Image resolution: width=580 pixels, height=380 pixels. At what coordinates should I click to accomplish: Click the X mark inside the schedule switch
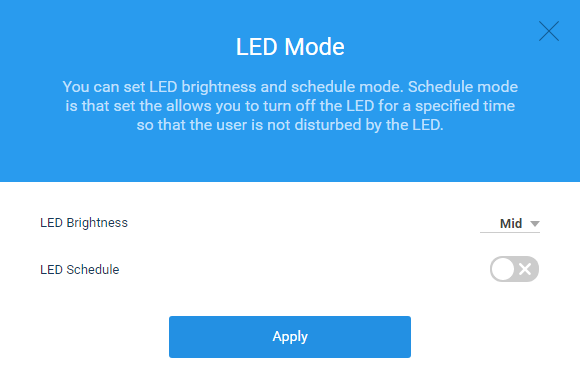(525, 269)
